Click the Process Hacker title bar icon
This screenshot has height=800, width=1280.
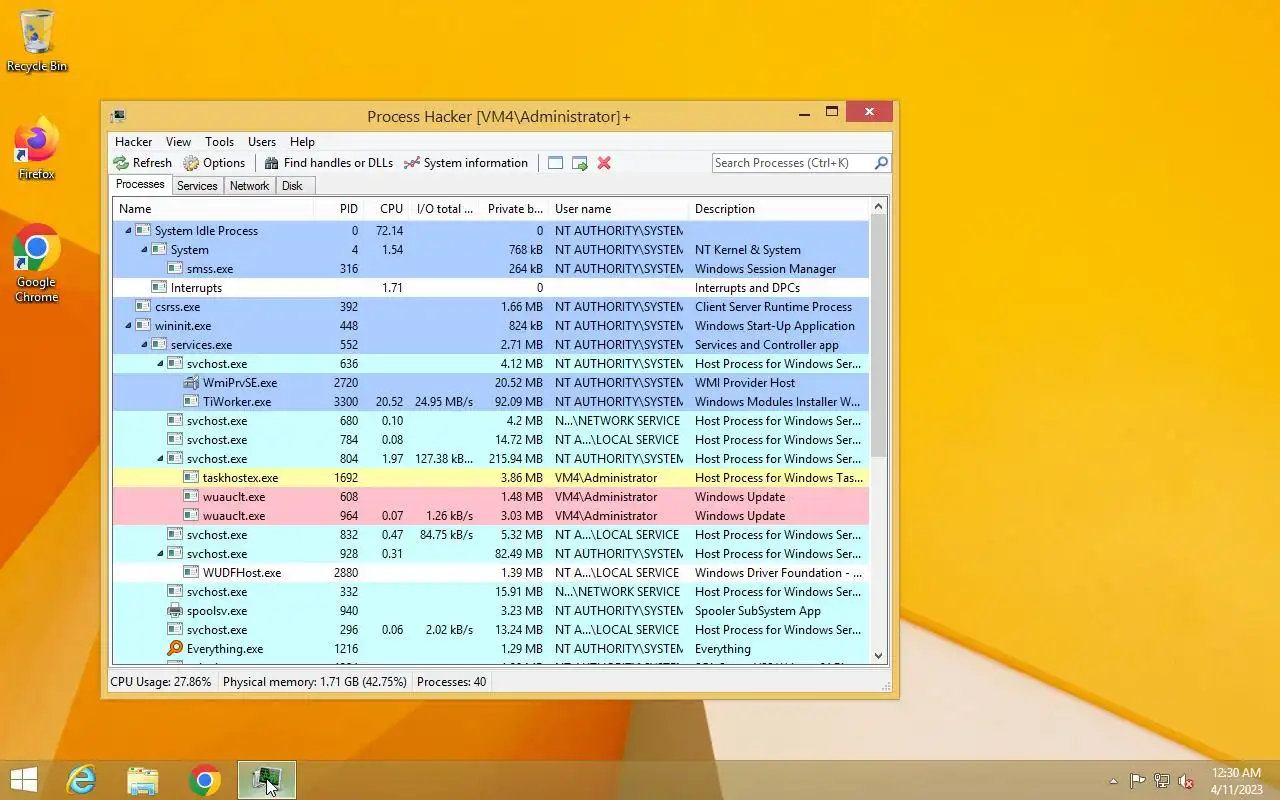point(119,116)
